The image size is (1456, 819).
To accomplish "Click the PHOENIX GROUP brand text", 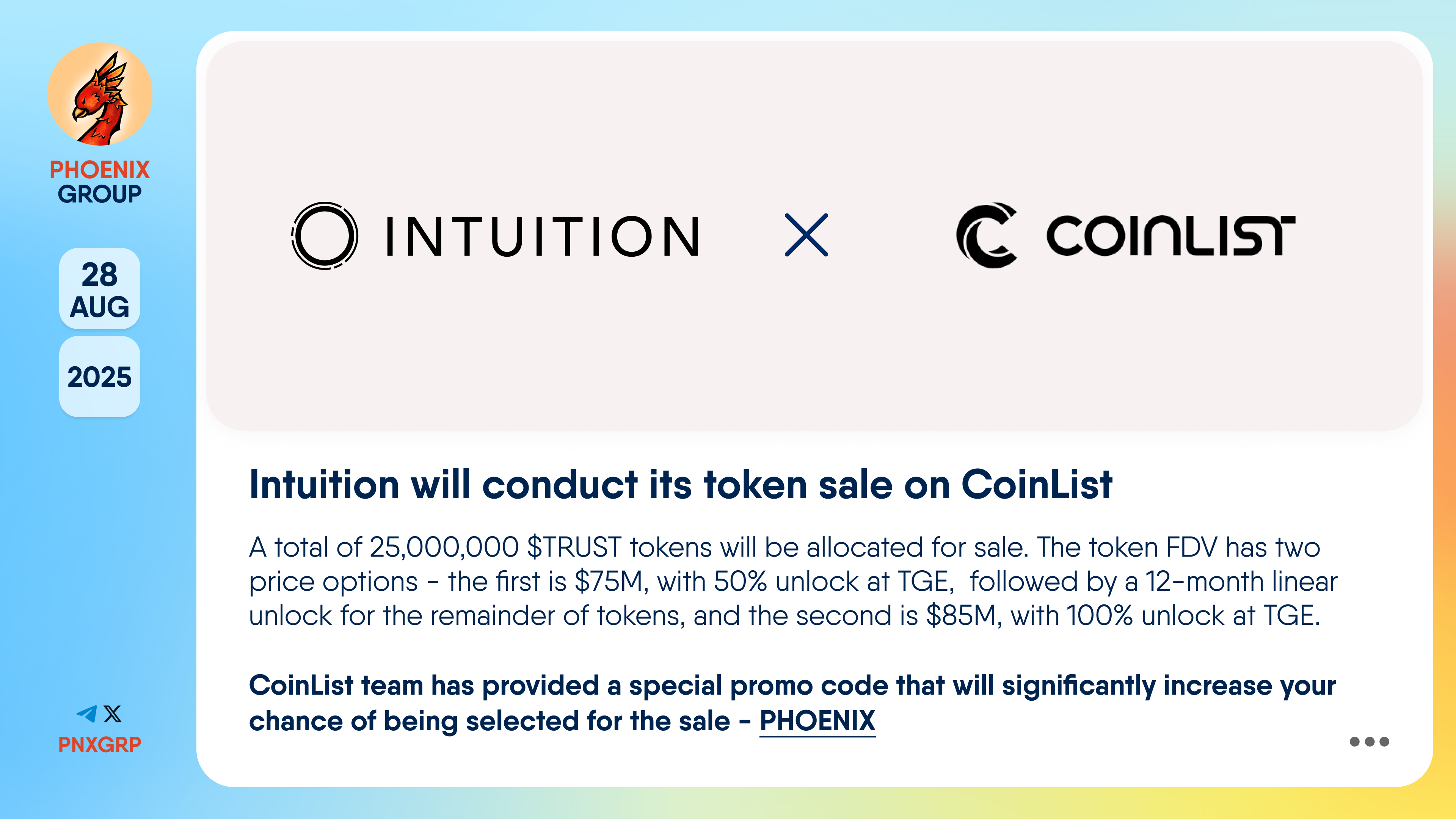I will pyautogui.click(x=99, y=182).
